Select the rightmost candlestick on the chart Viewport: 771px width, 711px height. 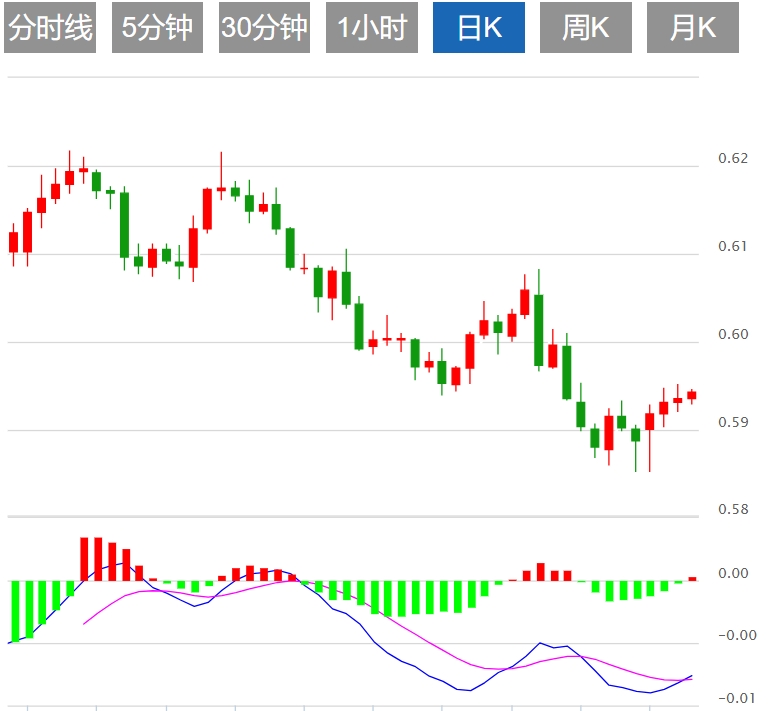[692, 395]
